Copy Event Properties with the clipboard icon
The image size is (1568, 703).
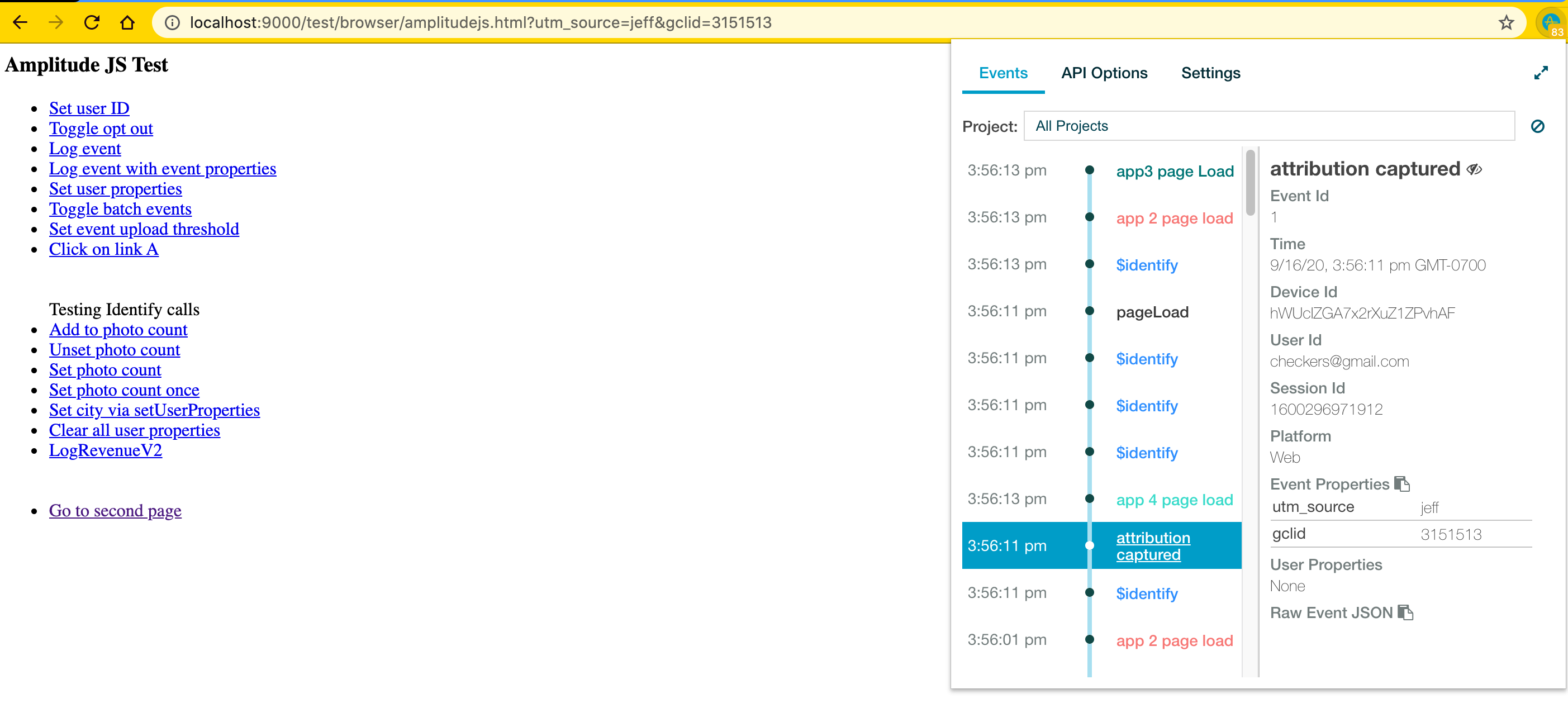(x=1402, y=484)
